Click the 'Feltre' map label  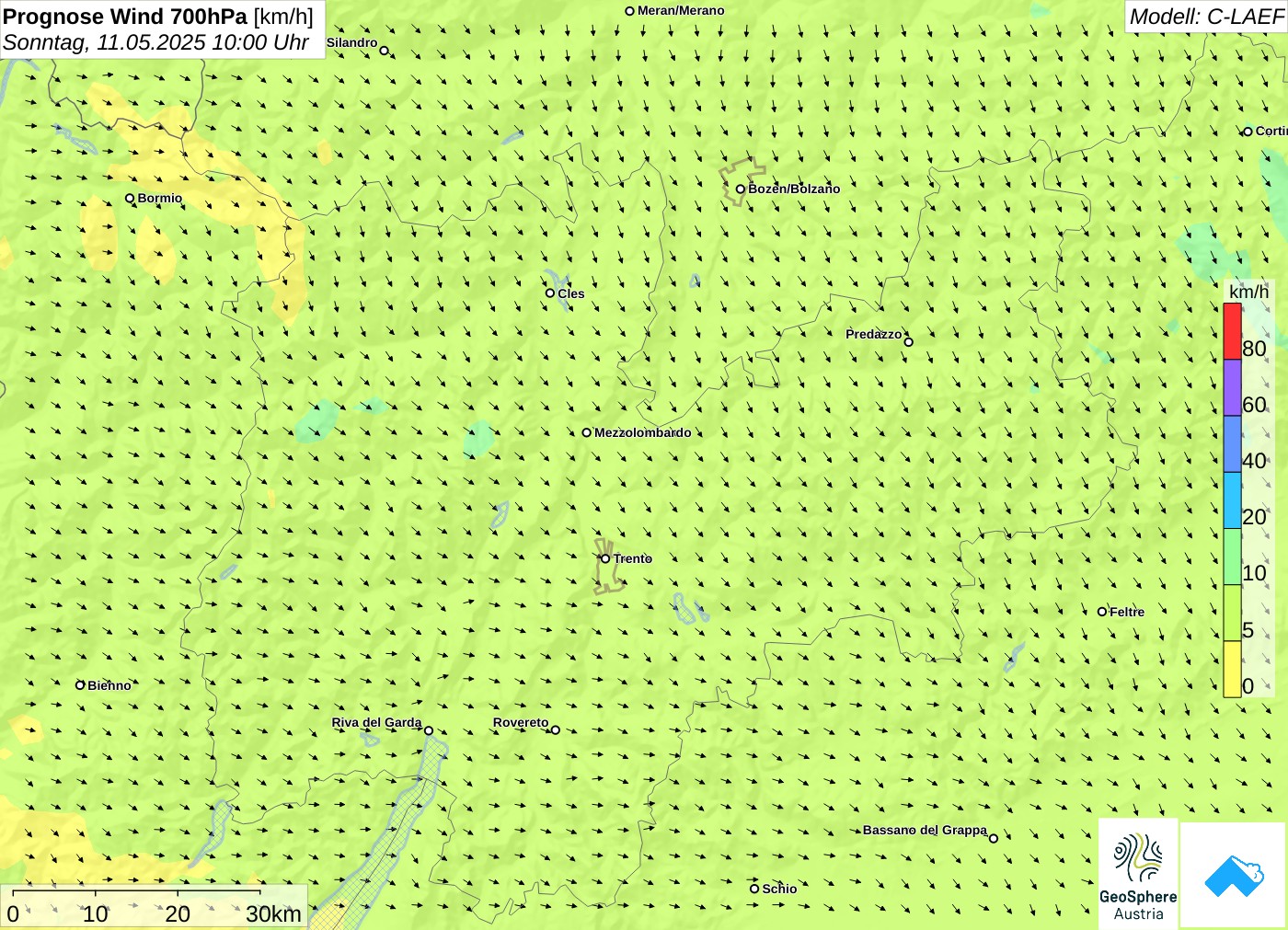click(1127, 612)
